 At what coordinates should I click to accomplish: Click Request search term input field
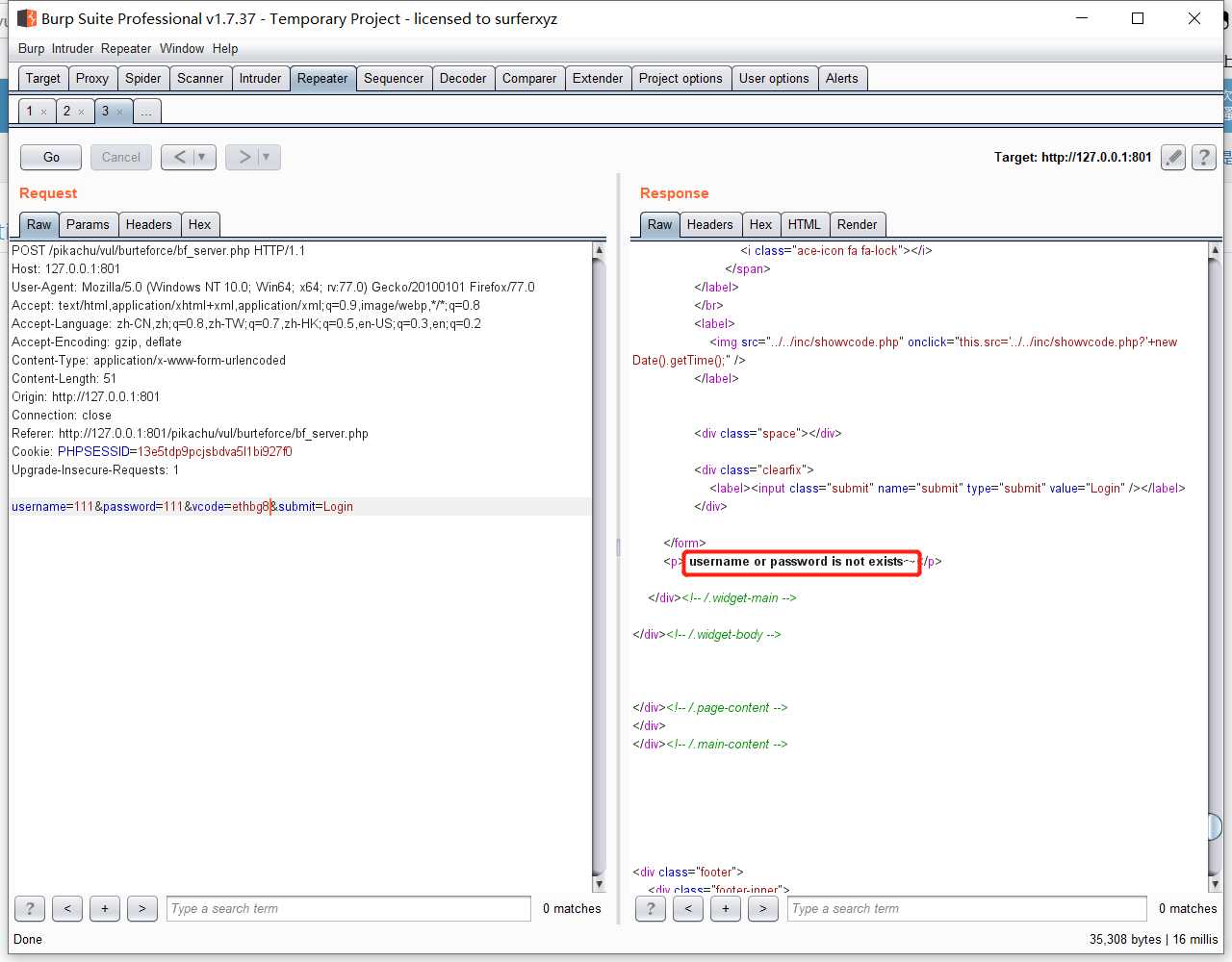[x=348, y=908]
